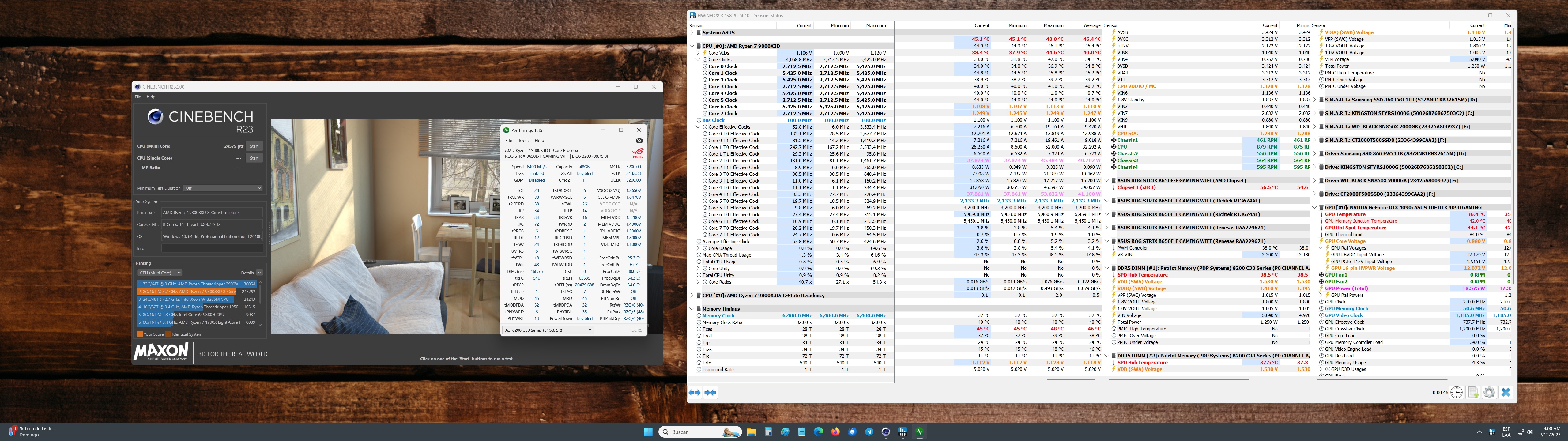The height and width of the screenshot is (441, 1568).
Task: Collapse the CPU [#0] AMD Ryzen 7 9800X3D group
Action: click(692, 46)
